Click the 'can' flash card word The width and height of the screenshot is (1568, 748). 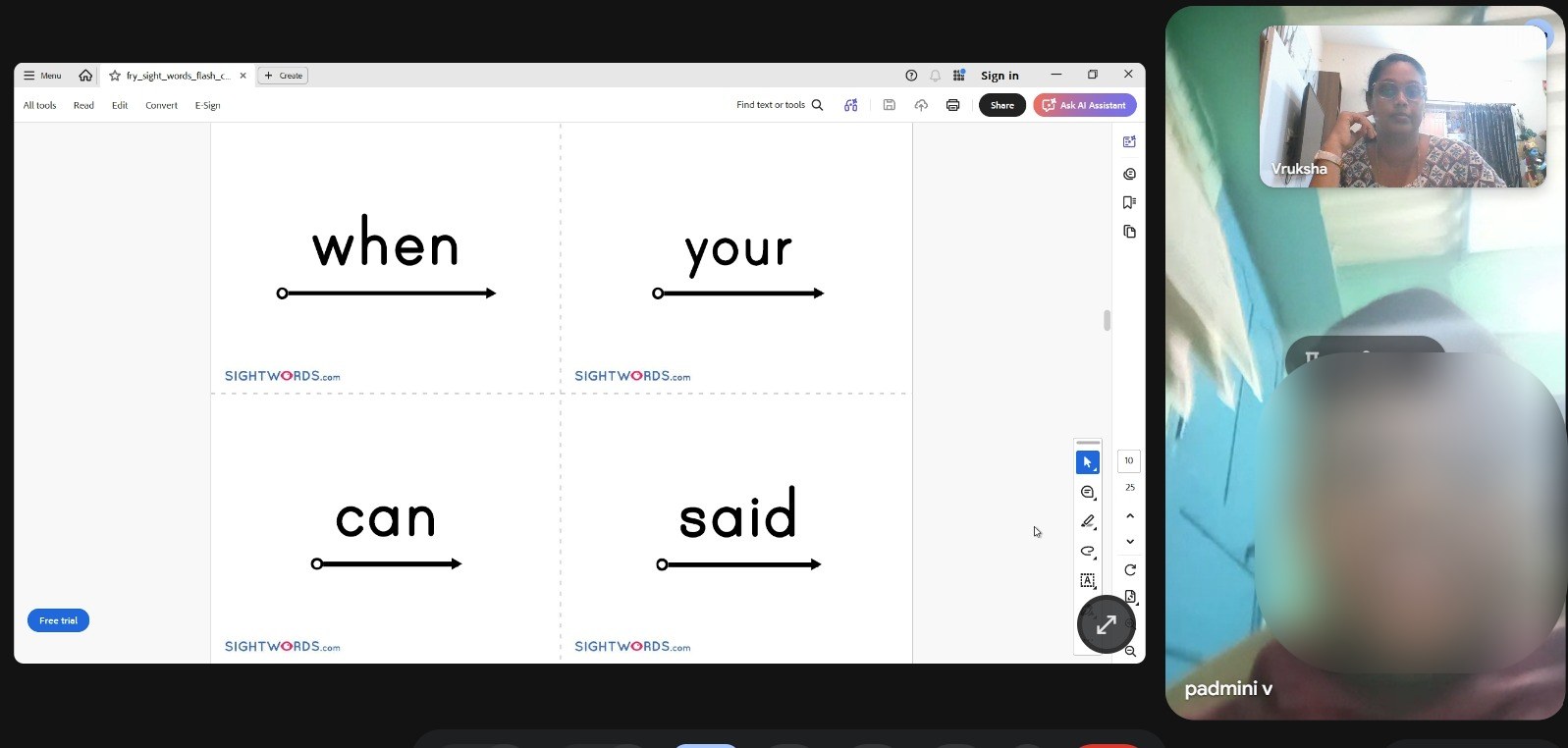[386, 518]
